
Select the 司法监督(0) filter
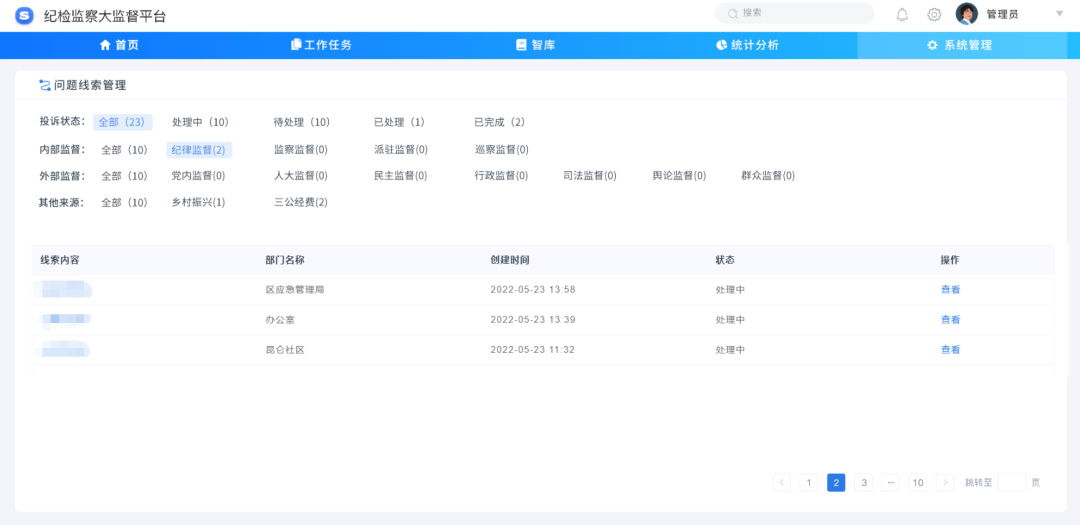click(x=590, y=176)
